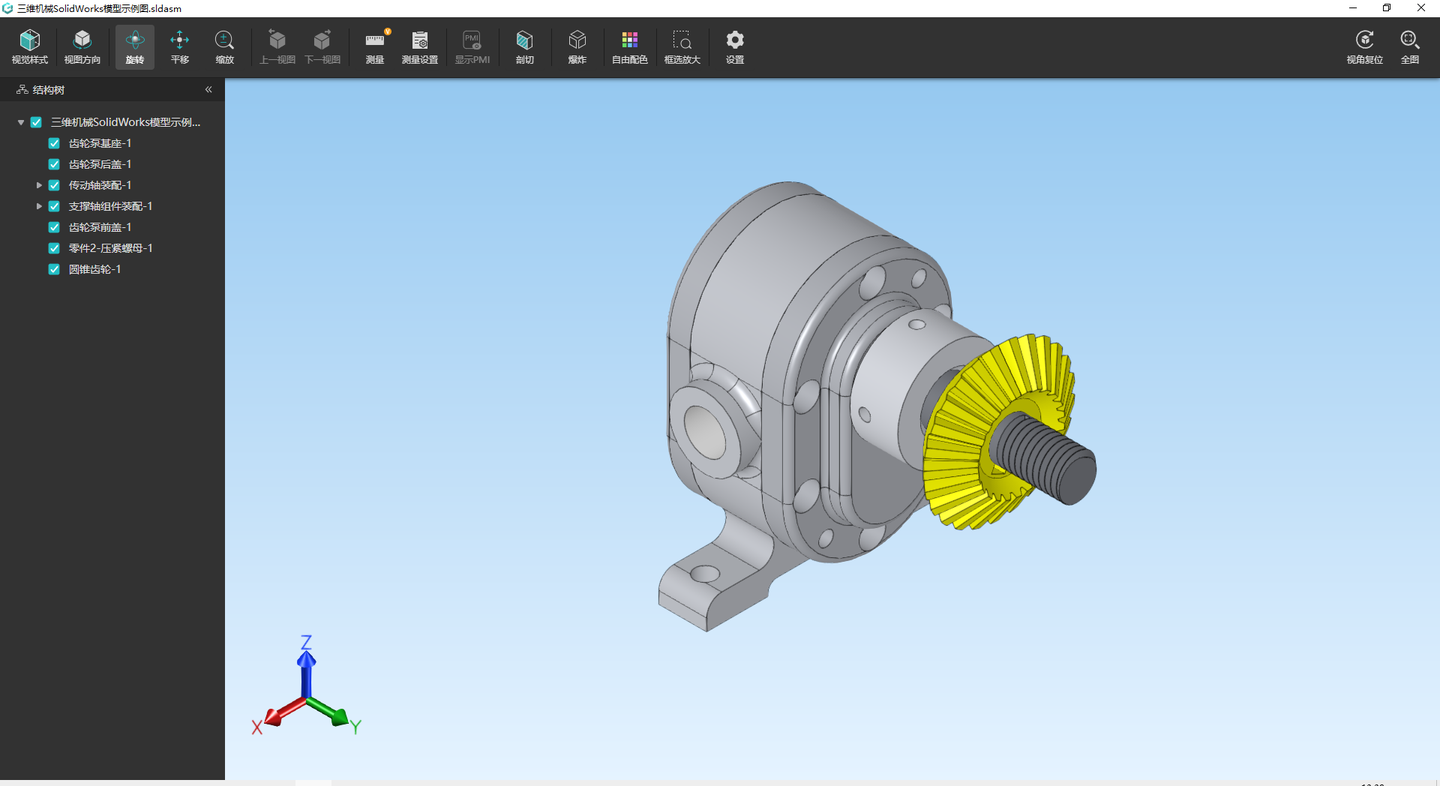This screenshot has width=1440, height=786.
Task: Uncheck the root 三维机械SolidWorks模型示例 checkbox
Action: pos(37,123)
